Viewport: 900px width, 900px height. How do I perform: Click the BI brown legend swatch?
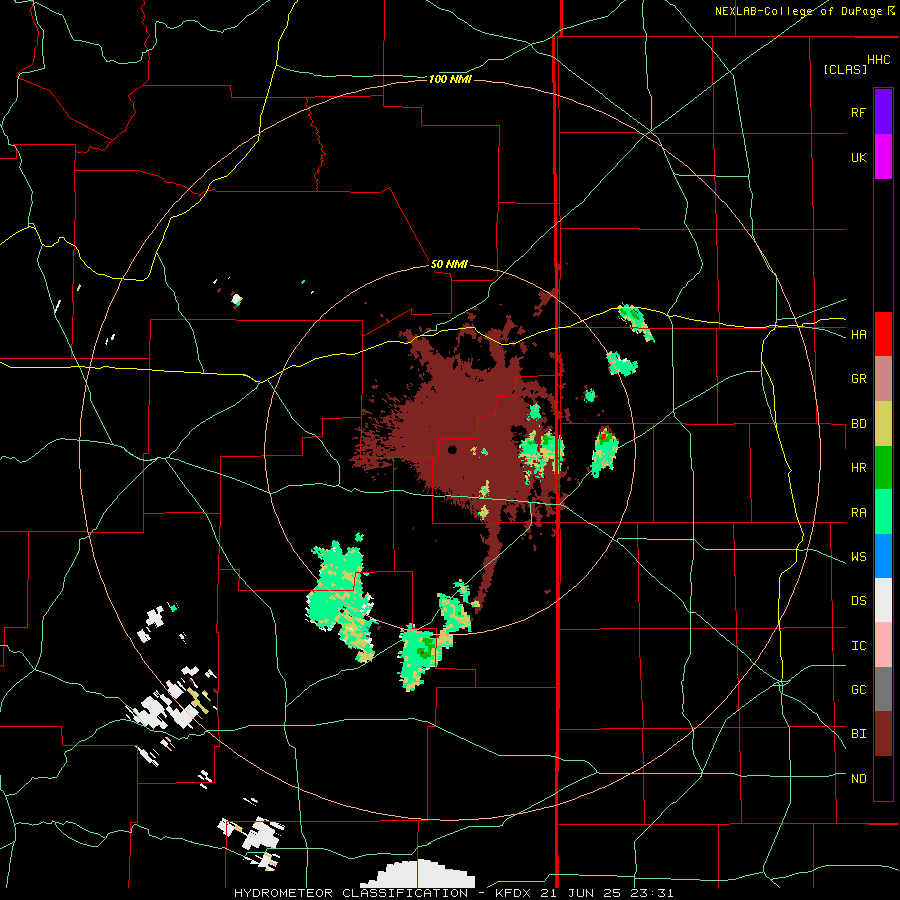tap(883, 734)
